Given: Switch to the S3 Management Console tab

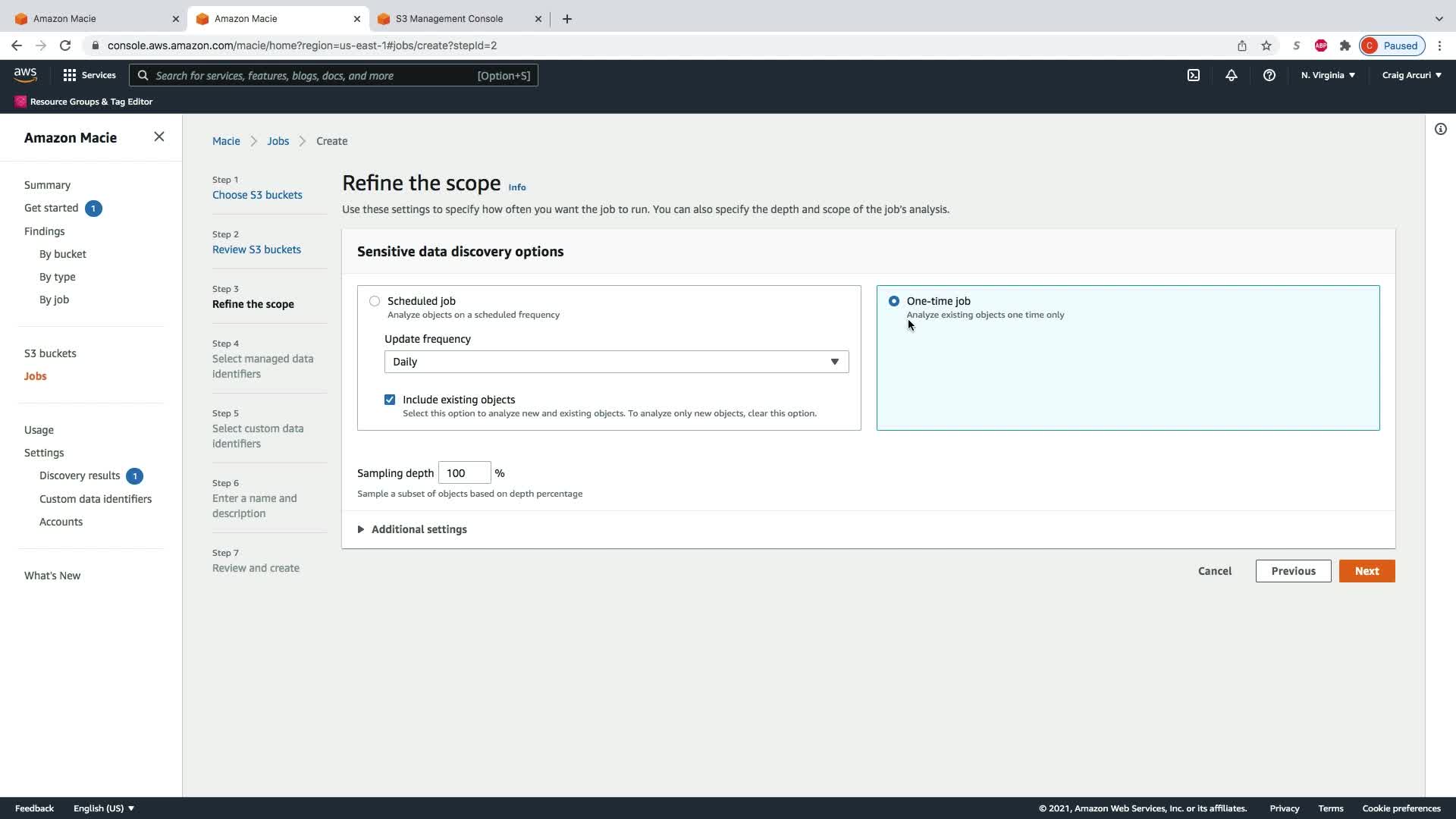Looking at the screenshot, I should click(450, 18).
